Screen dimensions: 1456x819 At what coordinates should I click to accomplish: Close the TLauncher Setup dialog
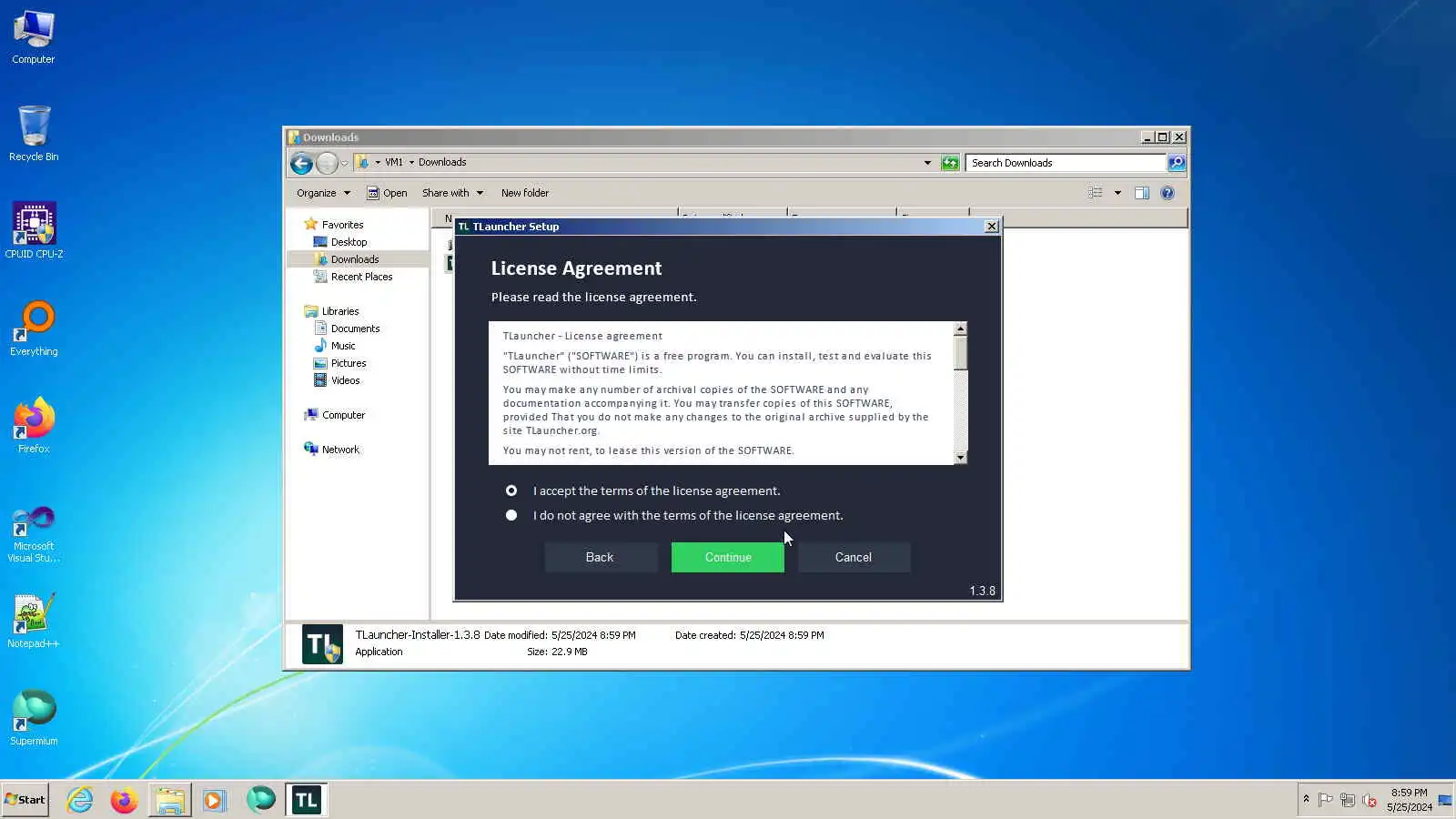point(992,227)
